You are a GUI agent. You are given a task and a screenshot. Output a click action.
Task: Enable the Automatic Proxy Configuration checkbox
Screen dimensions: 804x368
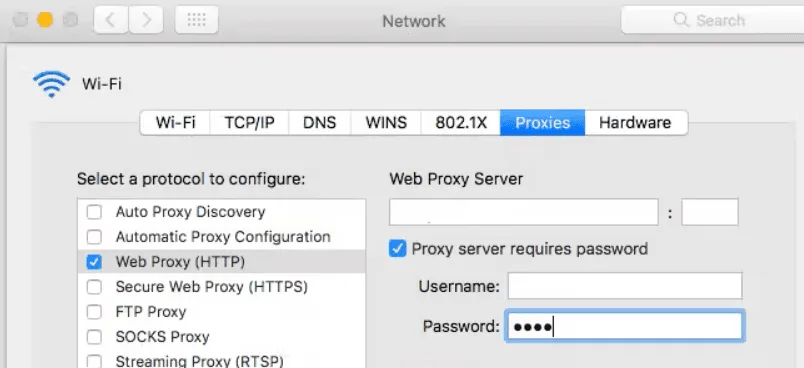(x=94, y=237)
